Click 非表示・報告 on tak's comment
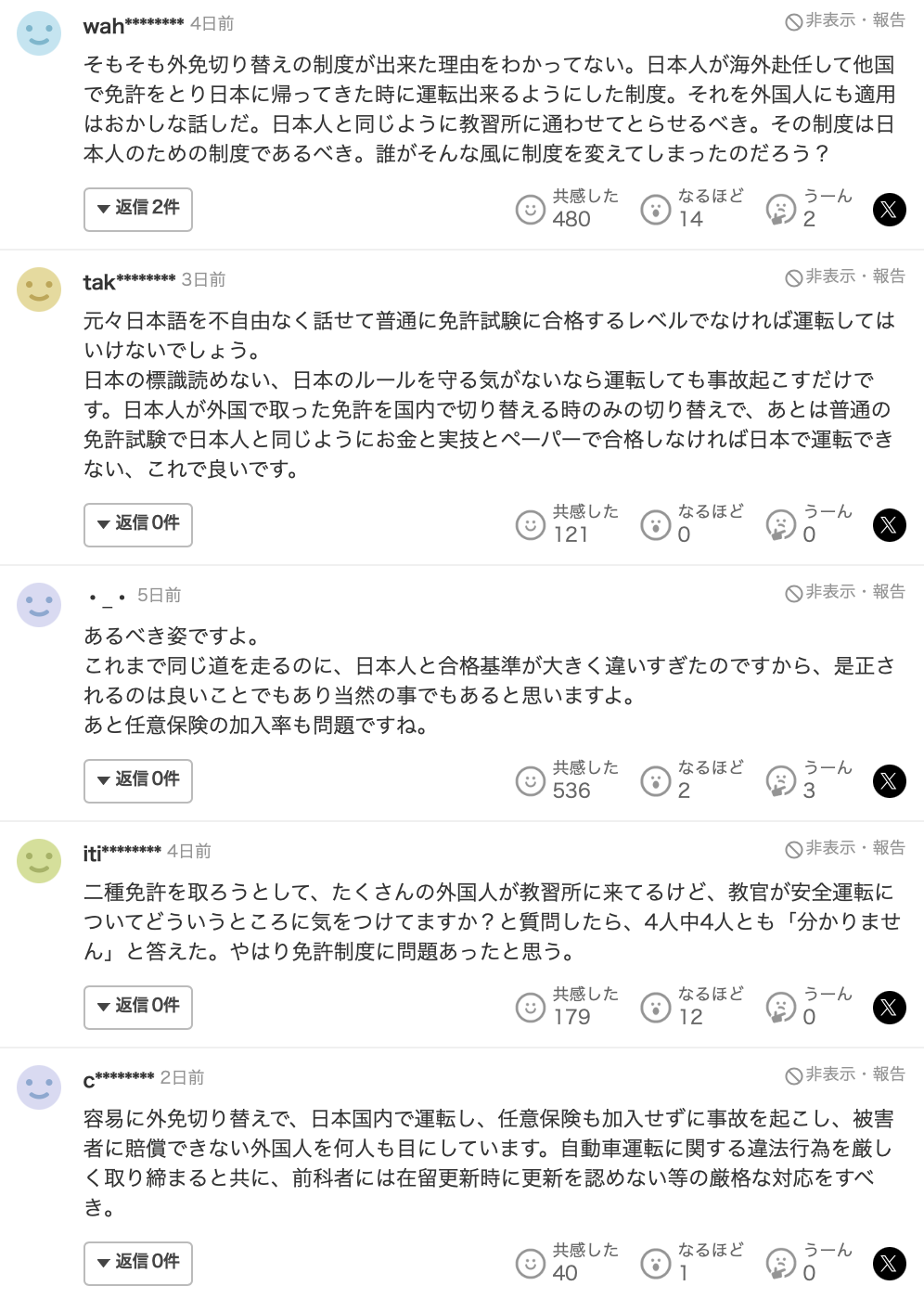924x1299 pixels. 845,277
